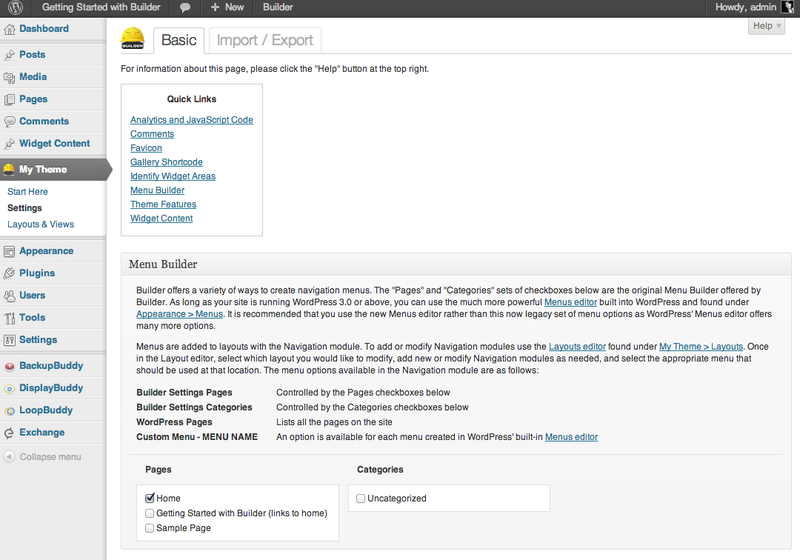Click the Tools icon in the sidebar
The width and height of the screenshot is (800, 560).
(x=9, y=318)
